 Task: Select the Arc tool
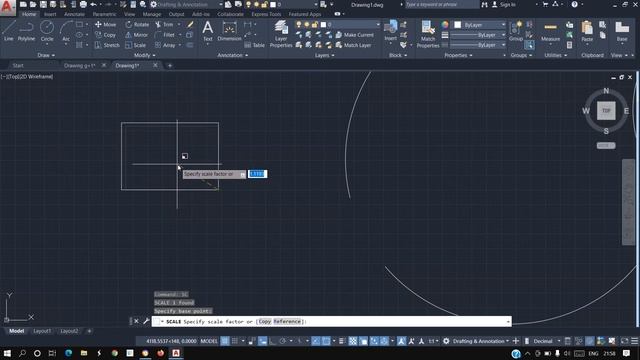[x=66, y=31]
